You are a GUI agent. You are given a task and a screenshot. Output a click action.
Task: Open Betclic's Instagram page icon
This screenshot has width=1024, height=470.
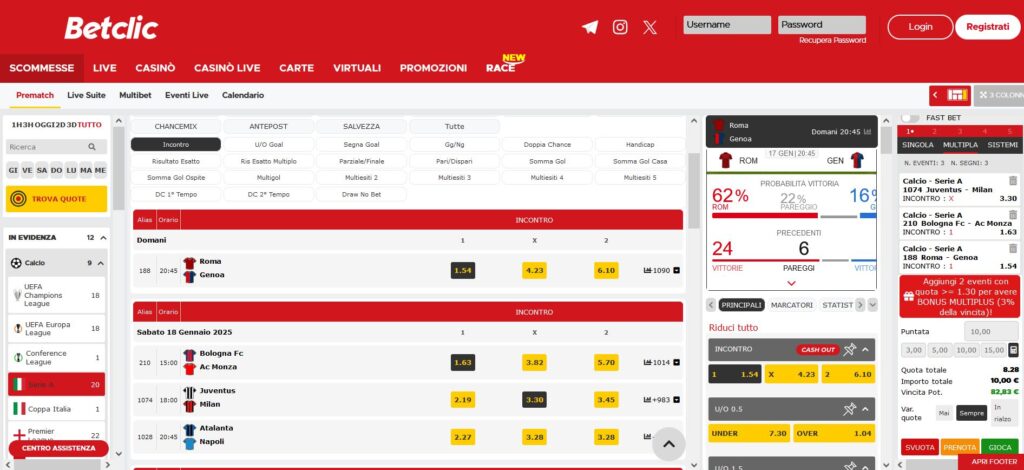coord(620,27)
